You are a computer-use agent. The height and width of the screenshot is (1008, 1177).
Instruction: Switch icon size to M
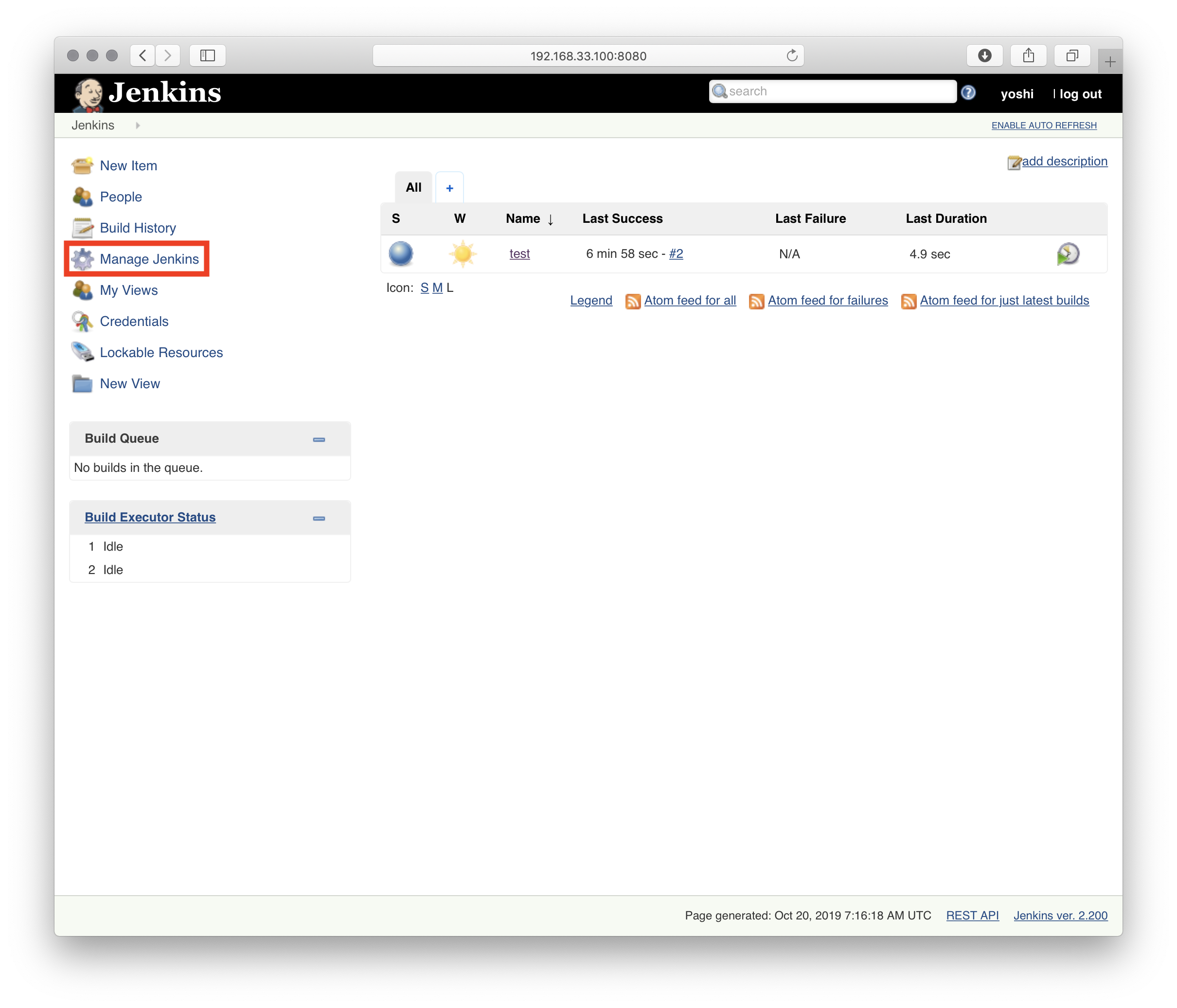pos(437,288)
